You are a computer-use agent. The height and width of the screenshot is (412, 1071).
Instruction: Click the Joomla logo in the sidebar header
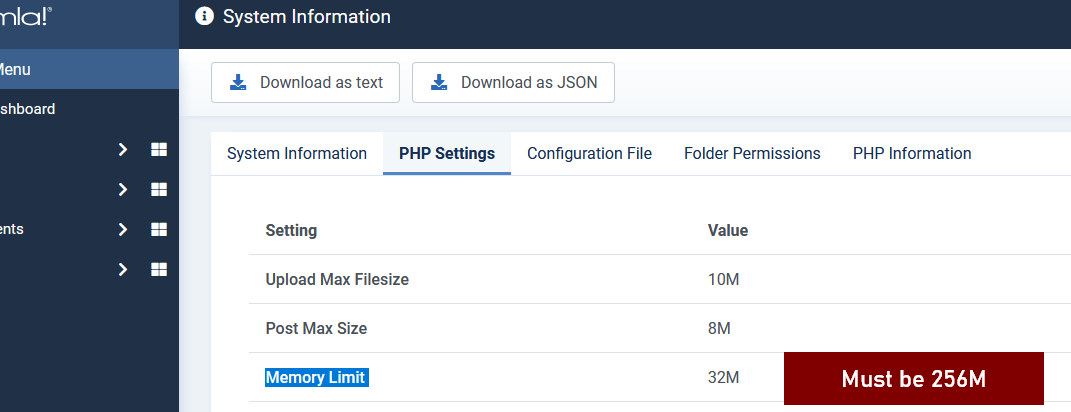(x=26, y=16)
